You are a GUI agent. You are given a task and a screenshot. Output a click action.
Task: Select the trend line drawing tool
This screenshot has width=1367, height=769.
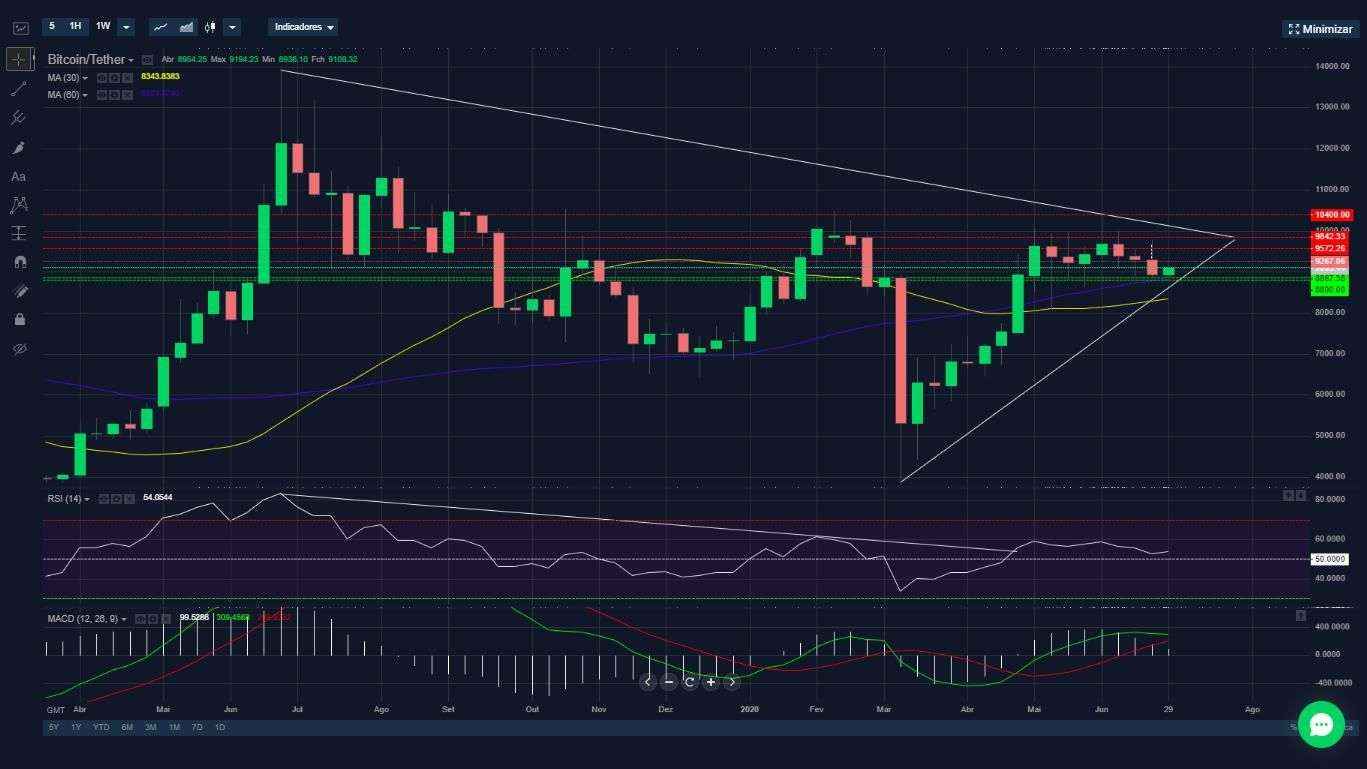pyautogui.click(x=18, y=89)
